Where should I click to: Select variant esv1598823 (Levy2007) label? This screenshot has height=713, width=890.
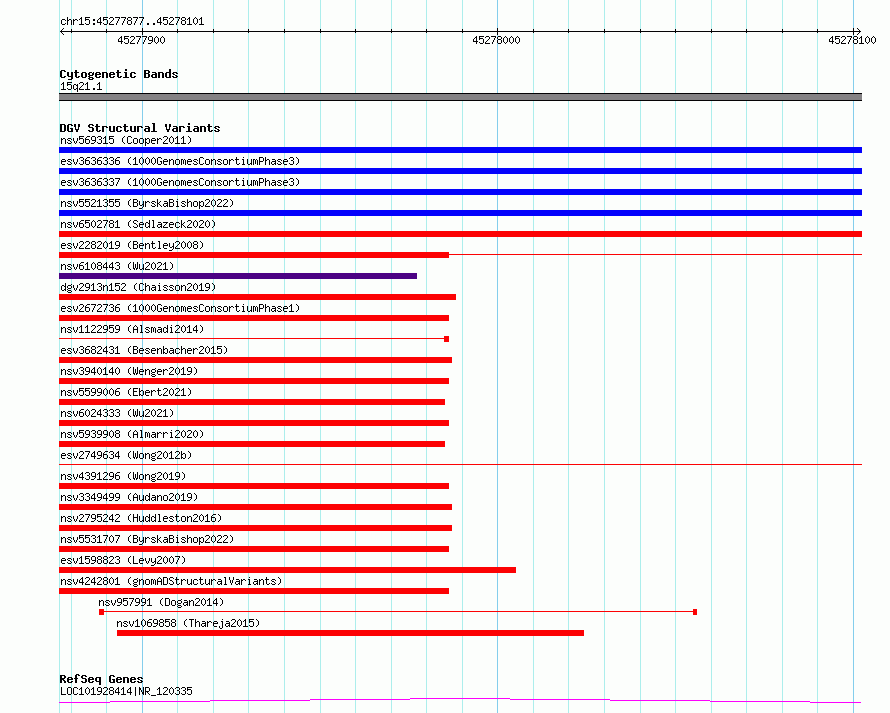click(x=123, y=560)
